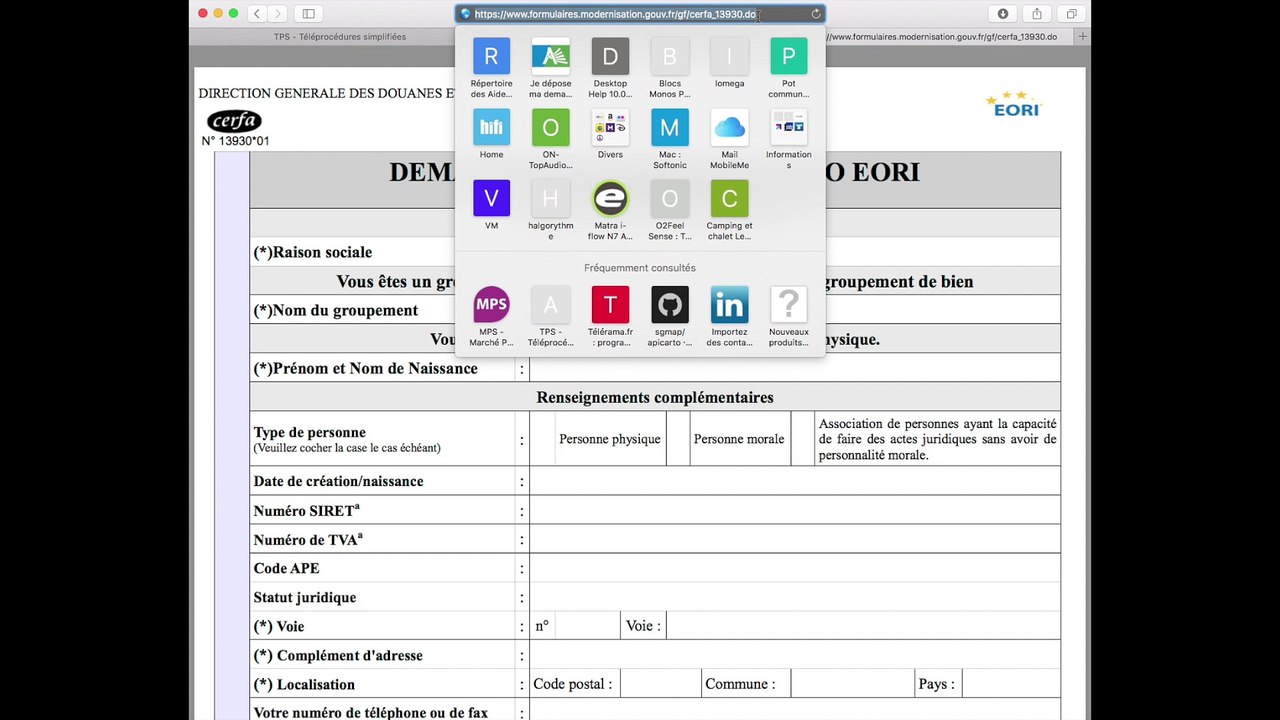Click the Fréquemment consultés heading
Image resolution: width=1280 pixels, height=720 pixels.
(x=640, y=268)
